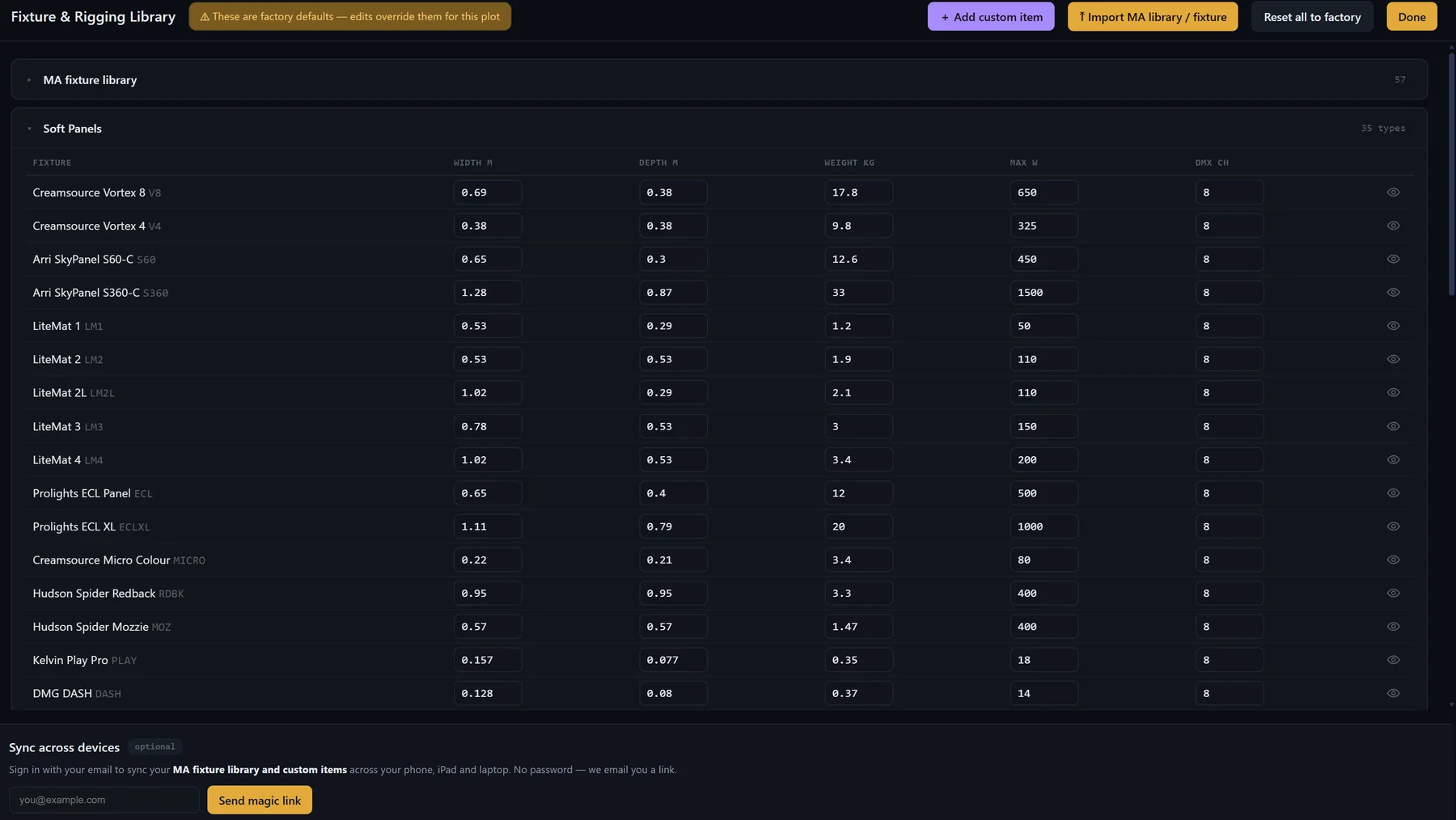Viewport: 1456px width, 820px height.
Task: Edit Hudson Spider Redback max W field
Action: (1043, 593)
